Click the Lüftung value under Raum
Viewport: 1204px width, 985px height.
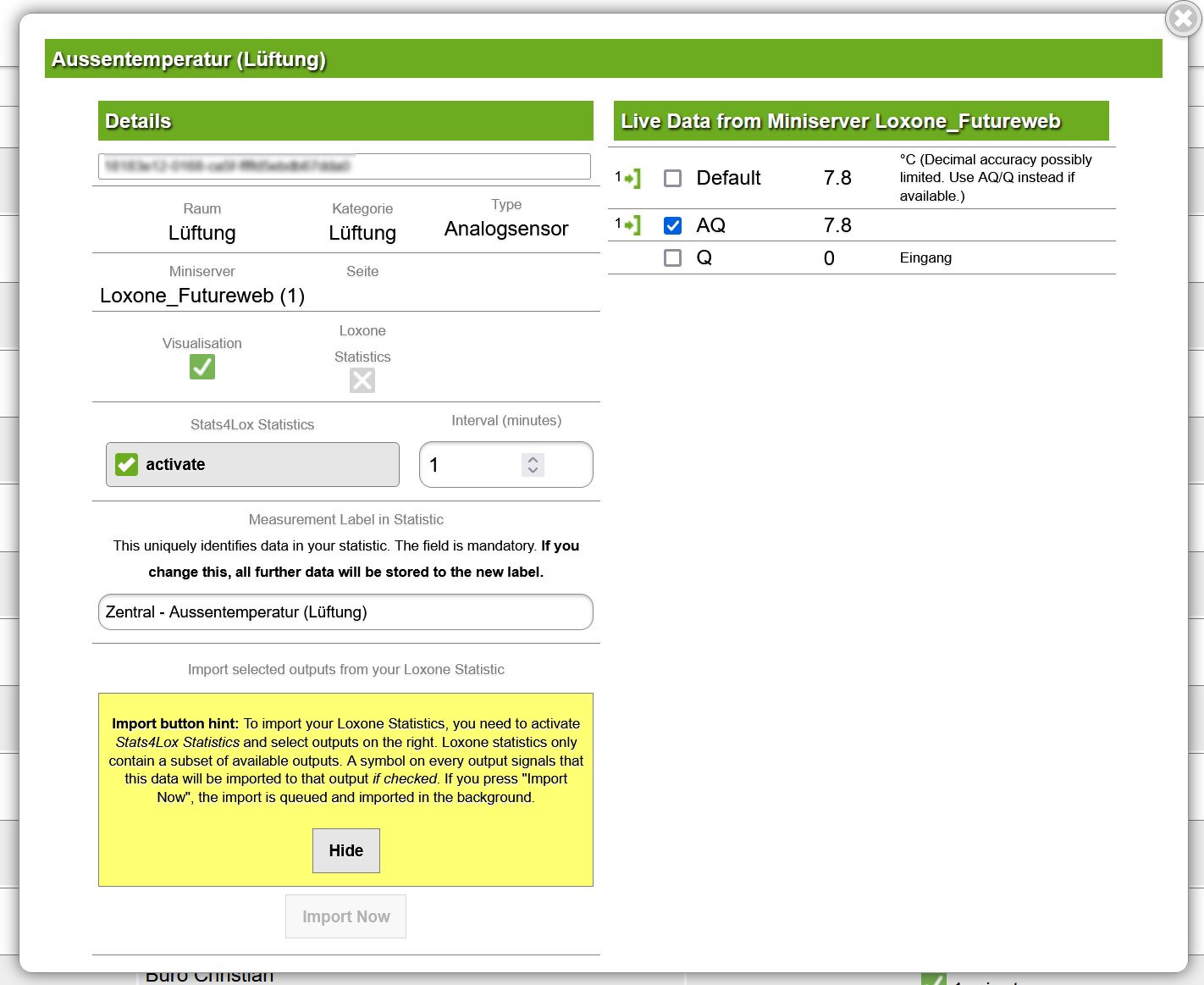tap(202, 233)
